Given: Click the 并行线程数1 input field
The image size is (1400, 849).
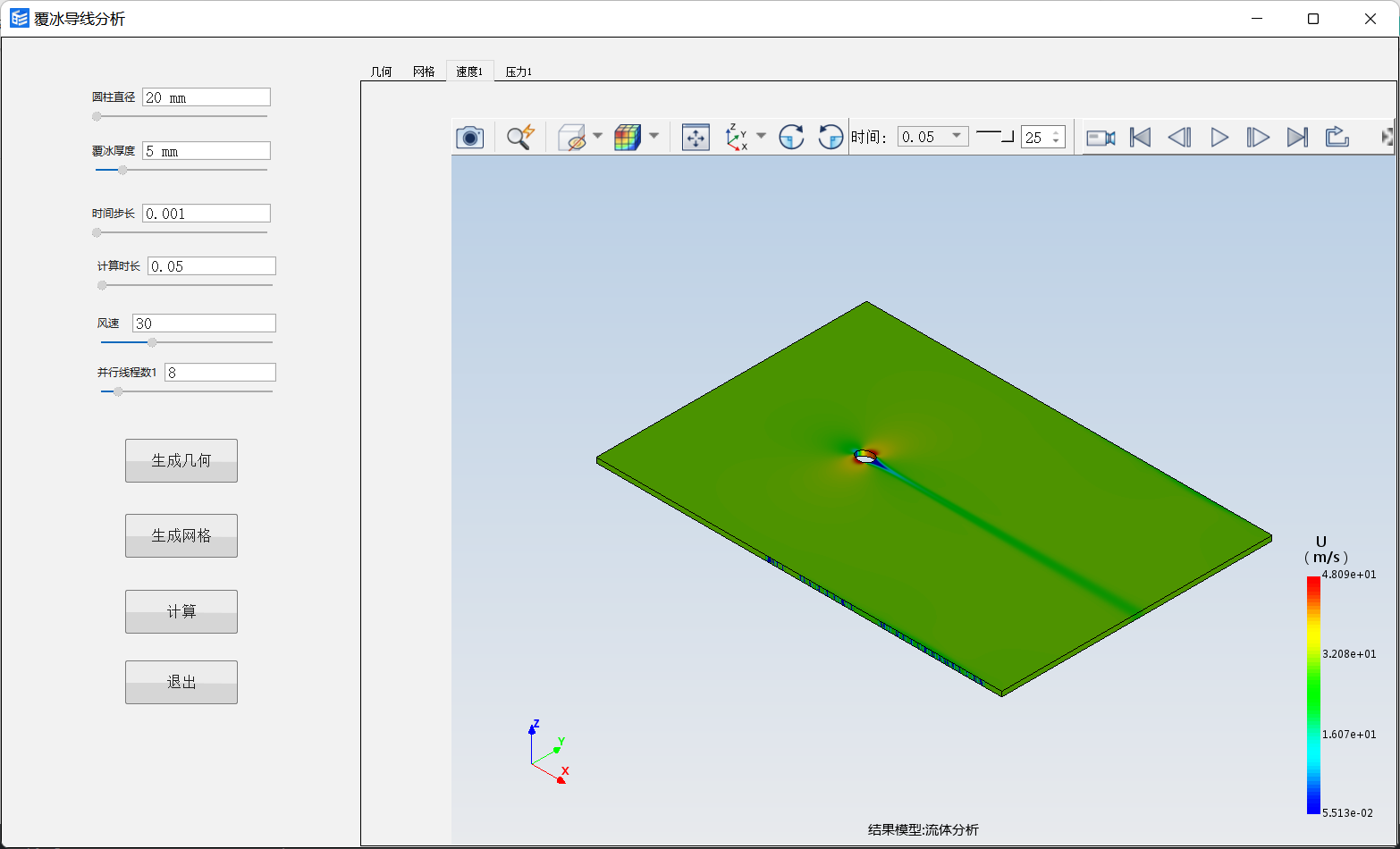Looking at the screenshot, I should click(x=220, y=373).
